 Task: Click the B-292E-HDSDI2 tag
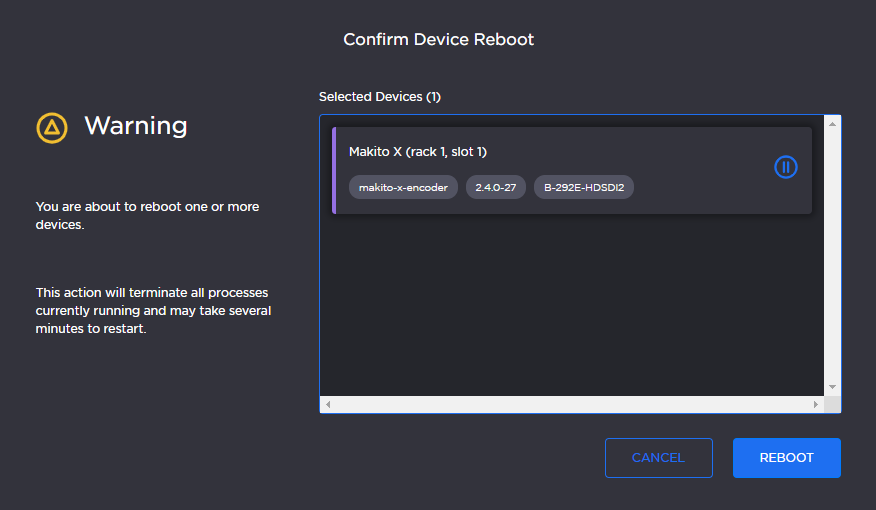[583, 187]
